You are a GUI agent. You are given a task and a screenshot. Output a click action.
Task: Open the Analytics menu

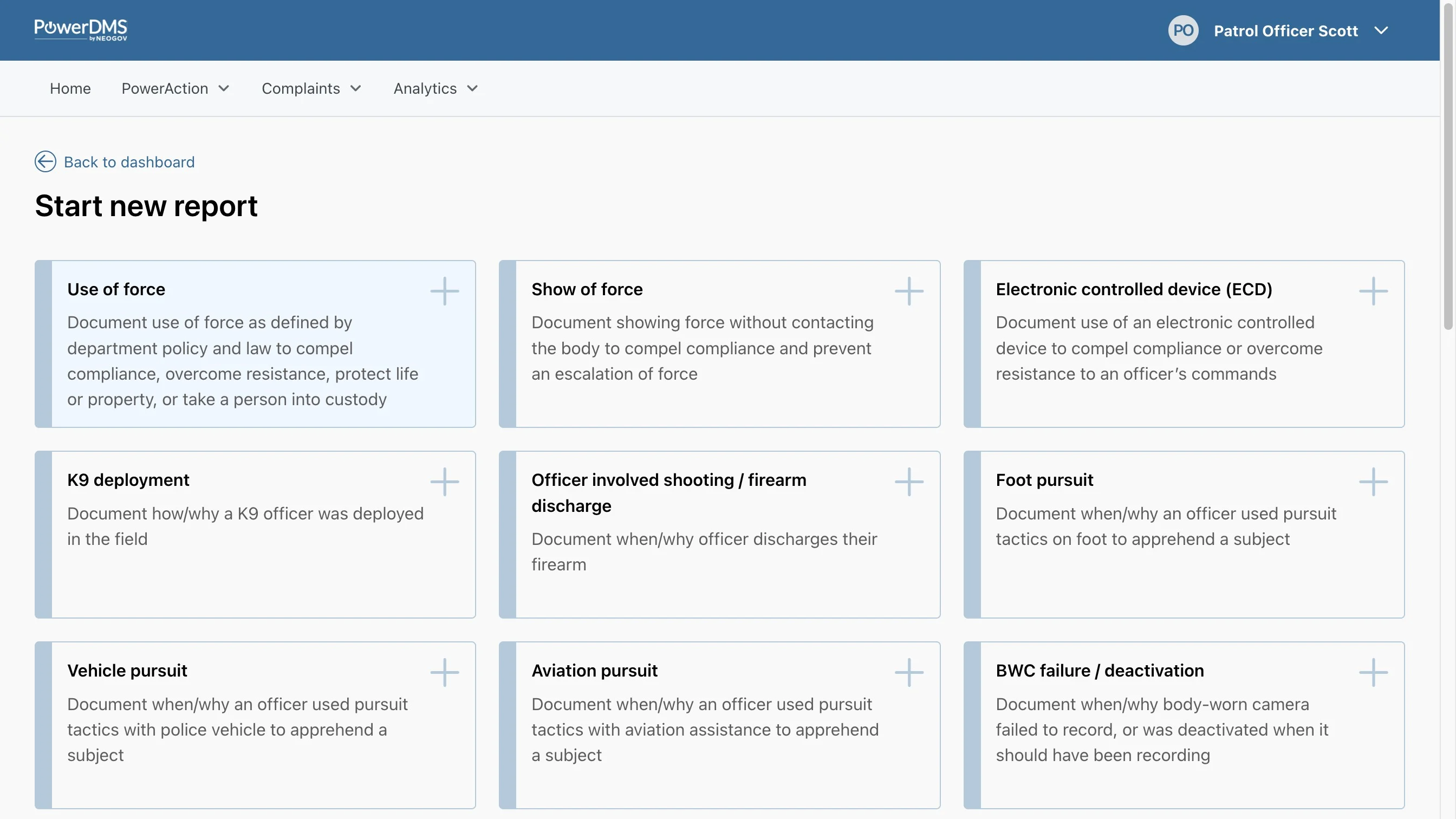point(436,89)
